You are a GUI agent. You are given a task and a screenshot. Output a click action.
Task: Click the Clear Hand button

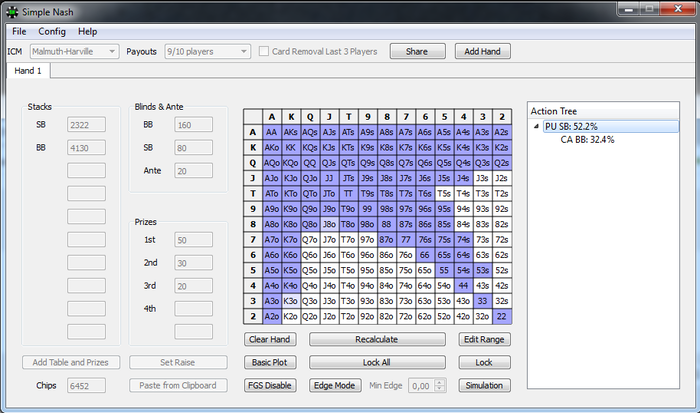click(x=270, y=339)
